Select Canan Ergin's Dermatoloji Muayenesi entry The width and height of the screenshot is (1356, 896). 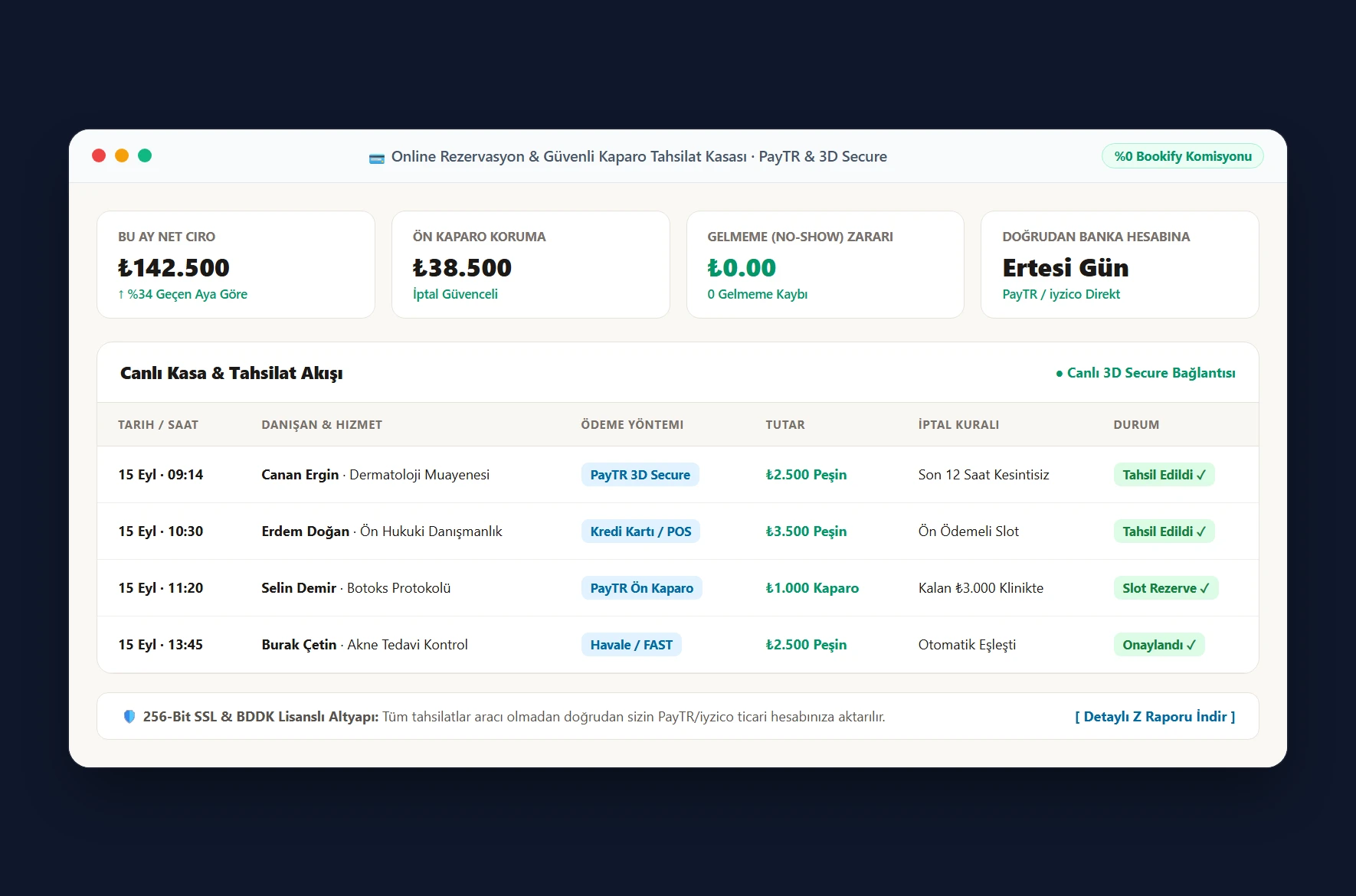(x=375, y=475)
